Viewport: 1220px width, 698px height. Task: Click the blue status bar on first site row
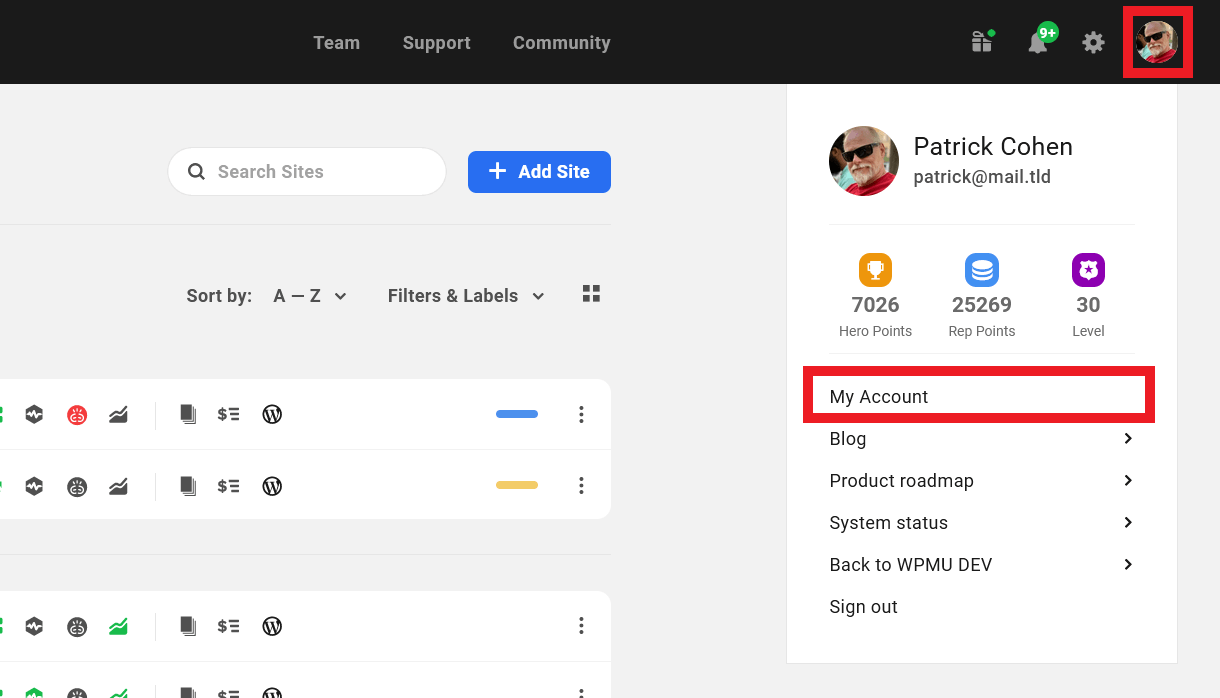(x=516, y=413)
